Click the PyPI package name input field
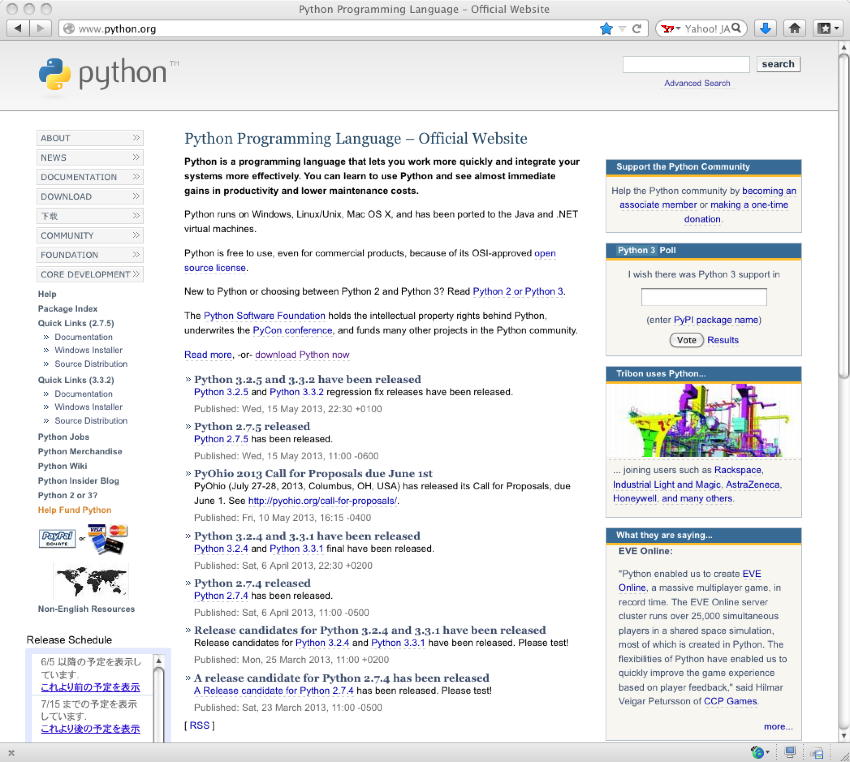The height and width of the screenshot is (762, 850). point(704,297)
